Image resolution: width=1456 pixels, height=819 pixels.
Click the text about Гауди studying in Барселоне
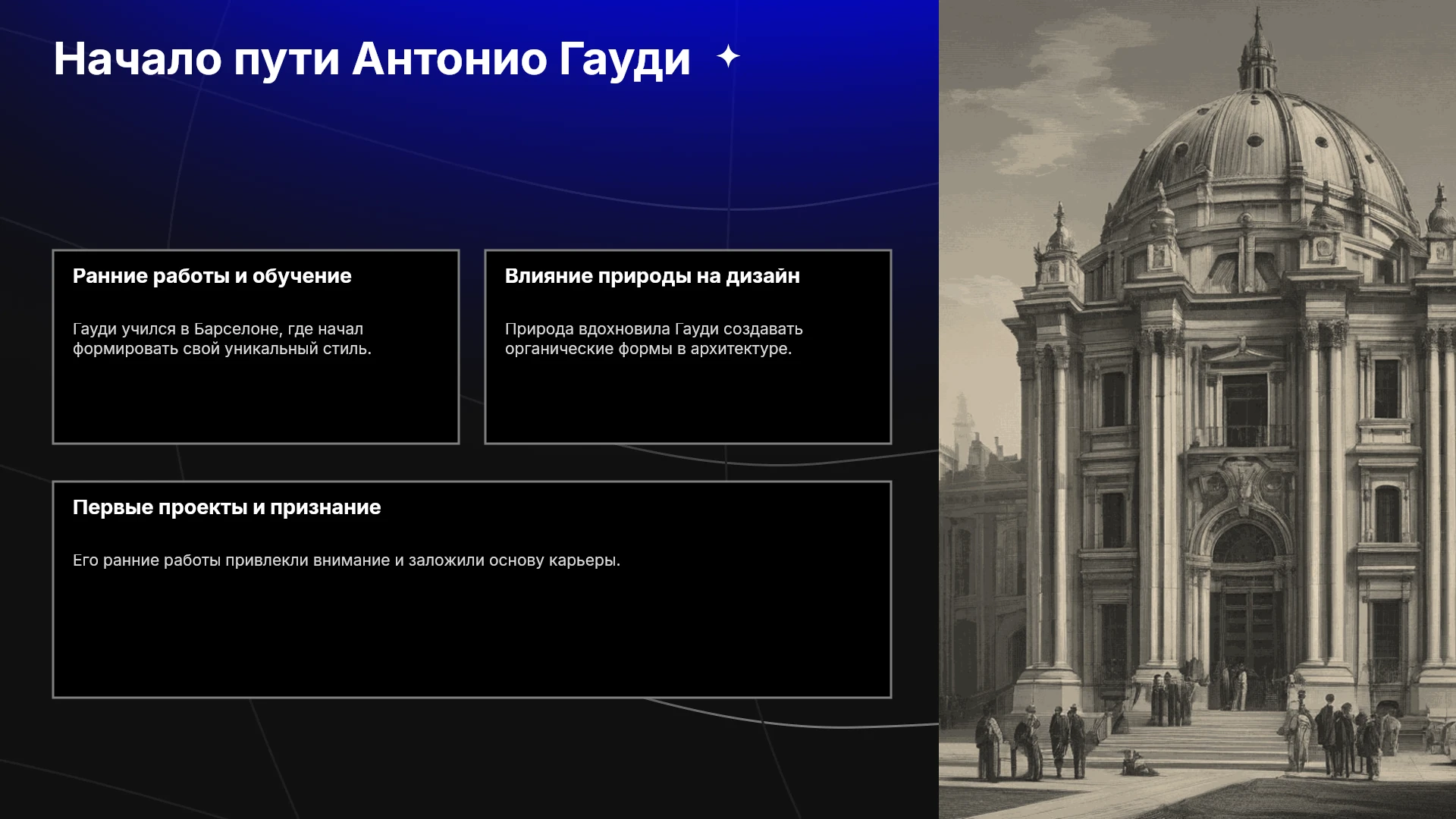click(222, 339)
